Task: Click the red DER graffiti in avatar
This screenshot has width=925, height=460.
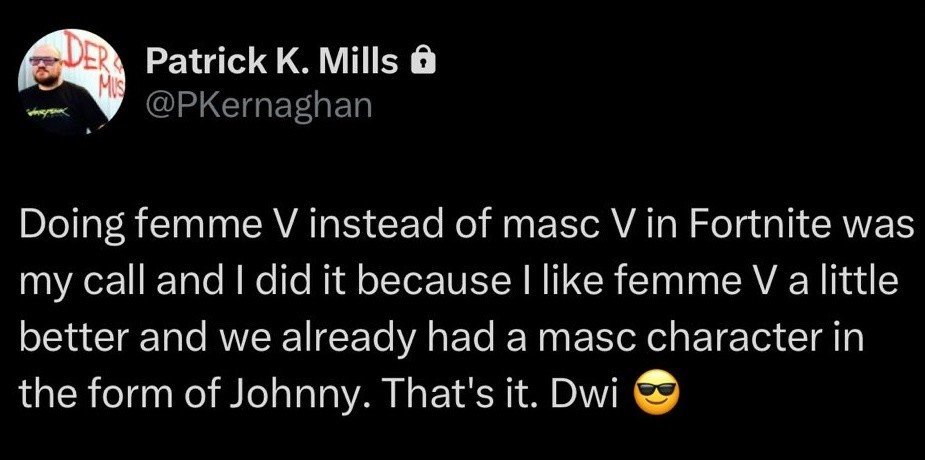Action: coord(88,54)
